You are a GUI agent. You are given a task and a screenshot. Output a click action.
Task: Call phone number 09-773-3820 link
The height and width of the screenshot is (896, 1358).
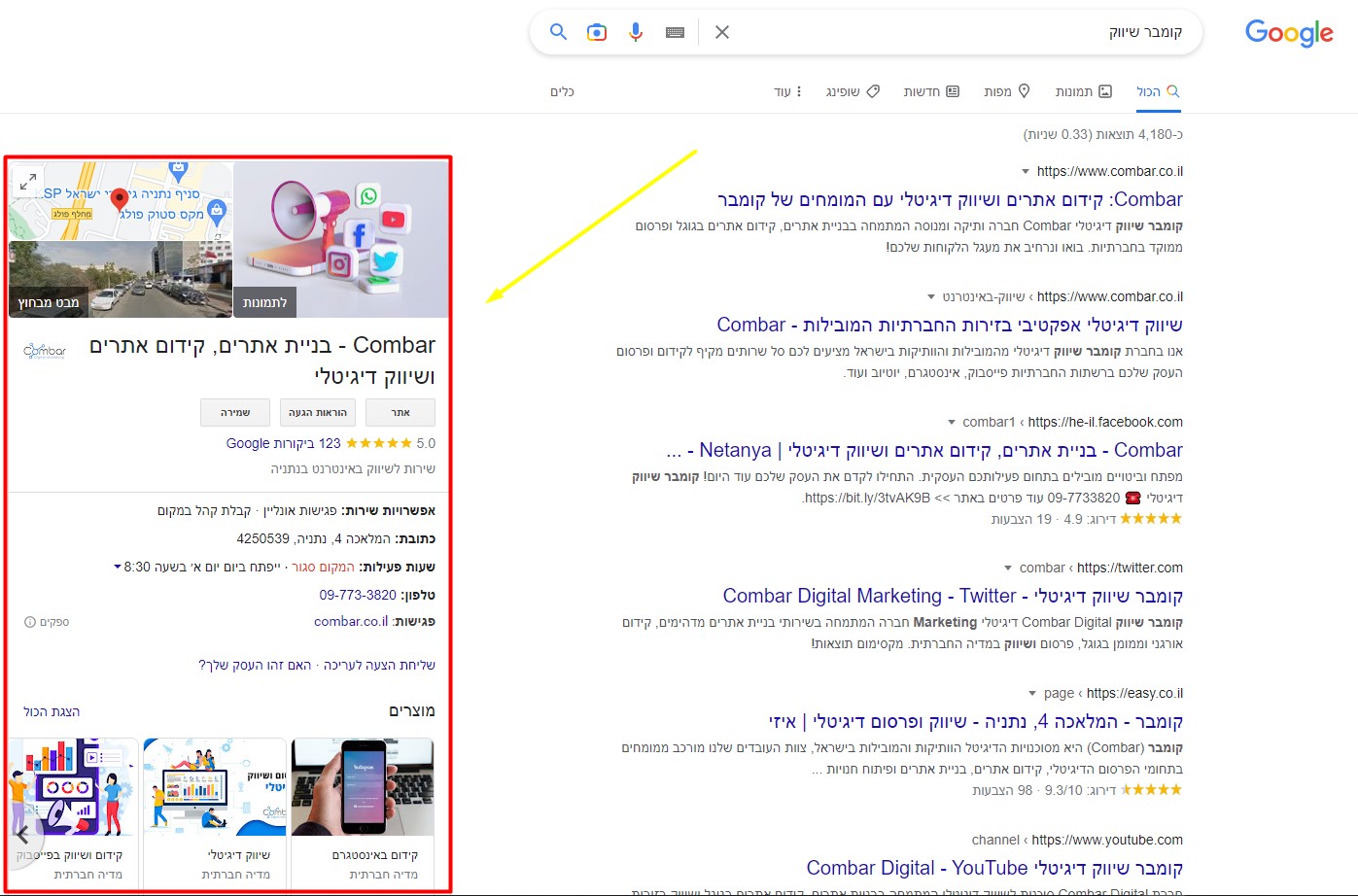[358, 595]
